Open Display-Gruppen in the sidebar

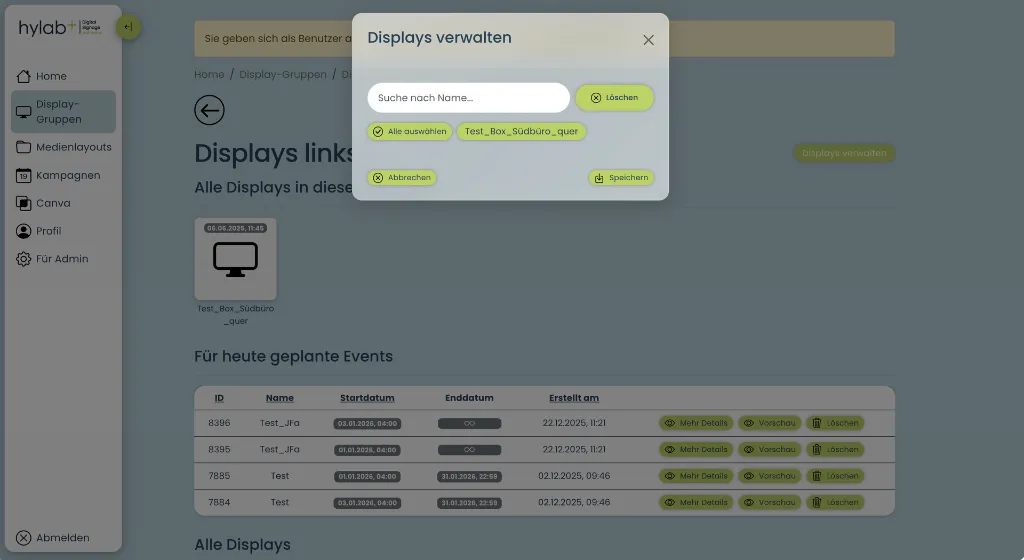[63, 112]
